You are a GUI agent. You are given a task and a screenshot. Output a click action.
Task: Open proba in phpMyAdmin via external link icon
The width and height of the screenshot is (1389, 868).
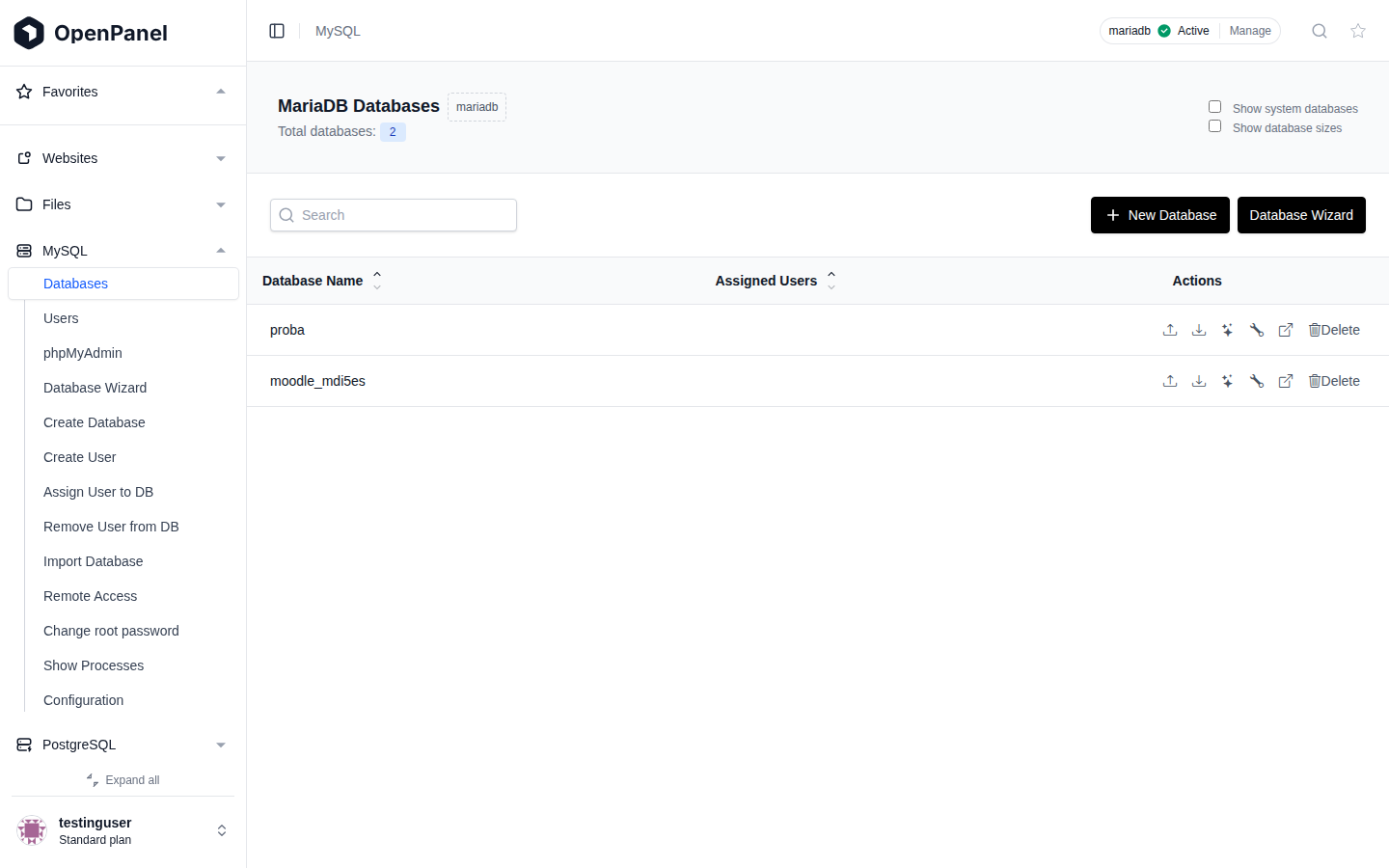[1286, 330]
